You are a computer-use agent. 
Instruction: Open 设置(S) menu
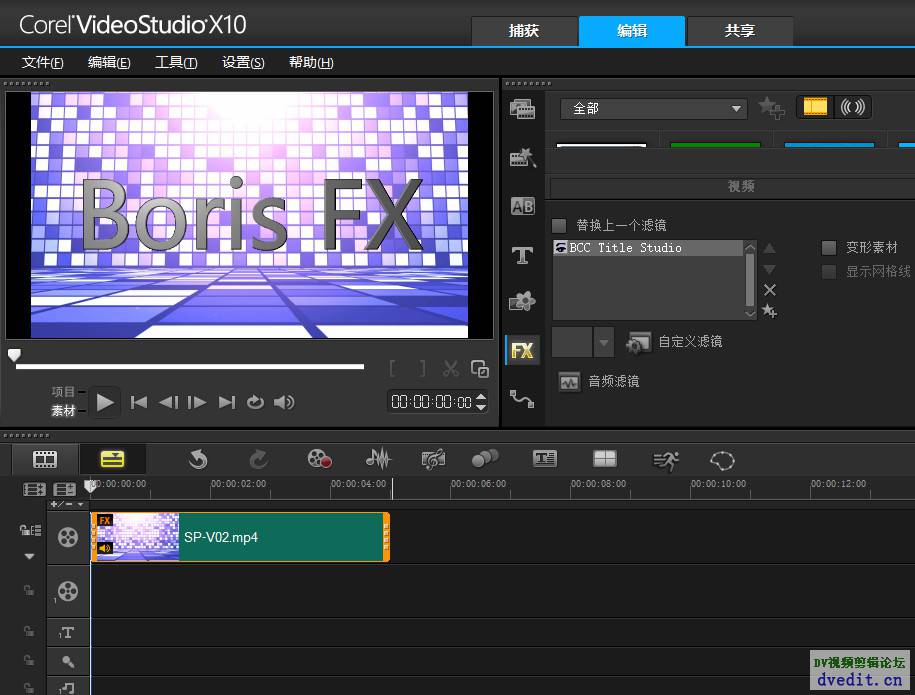pos(243,62)
